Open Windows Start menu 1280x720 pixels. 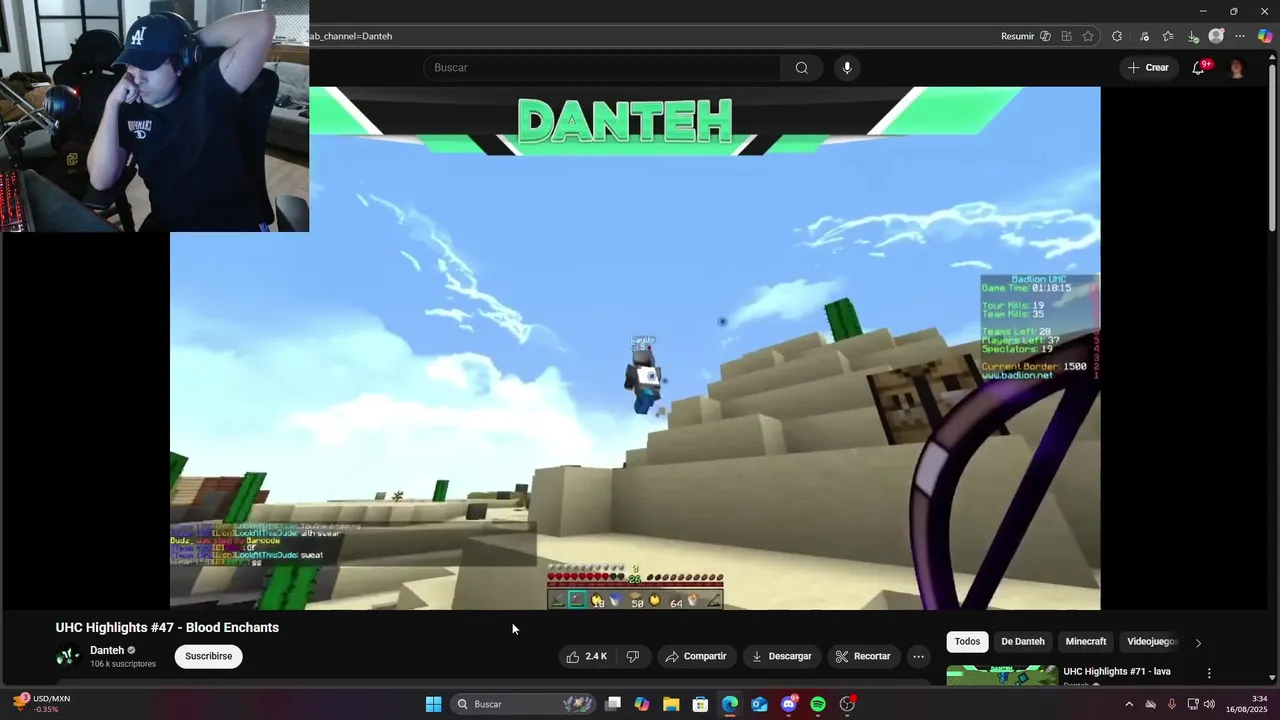433,704
